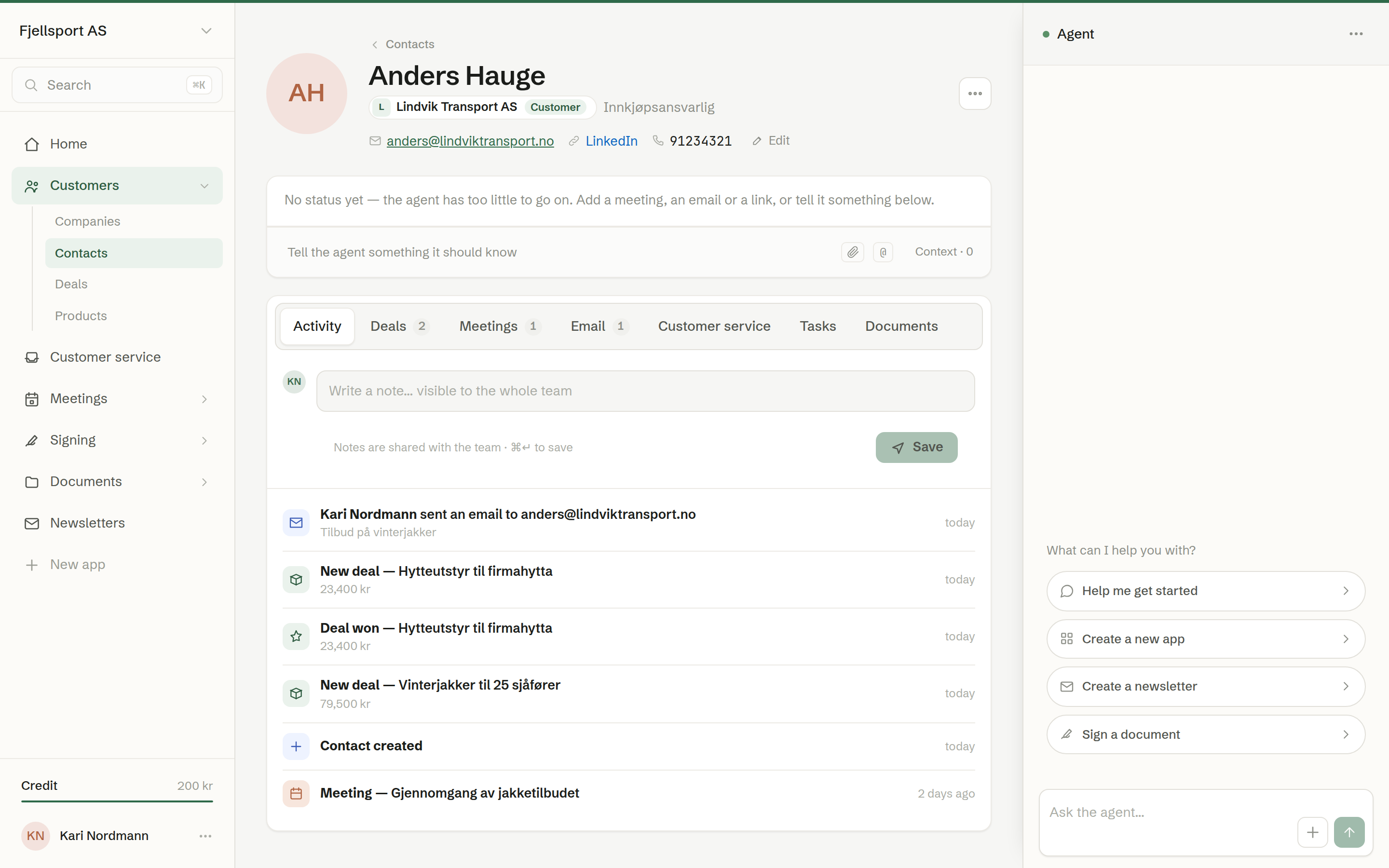This screenshot has height=868, width=1389.
Task: Open the Agent panel three-dots menu
Action: click(1356, 34)
